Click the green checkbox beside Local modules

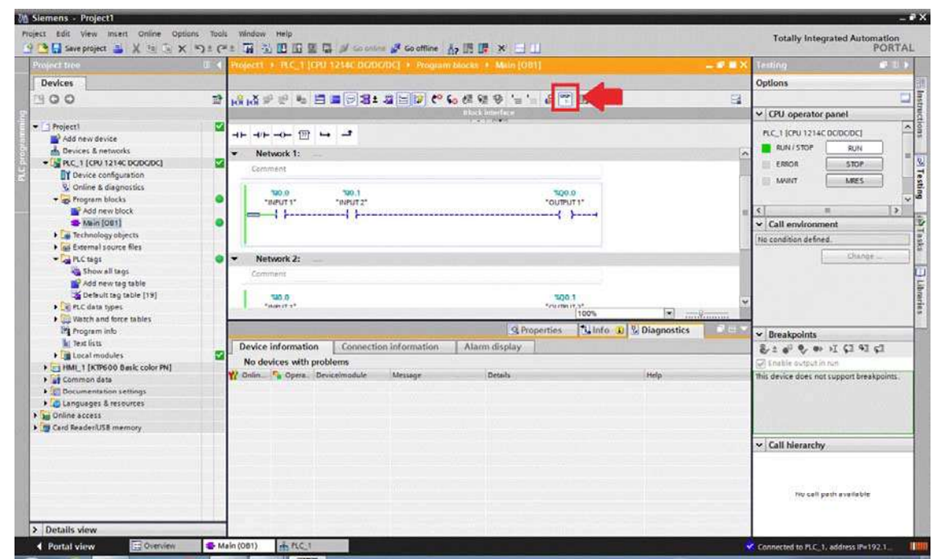pos(219,355)
